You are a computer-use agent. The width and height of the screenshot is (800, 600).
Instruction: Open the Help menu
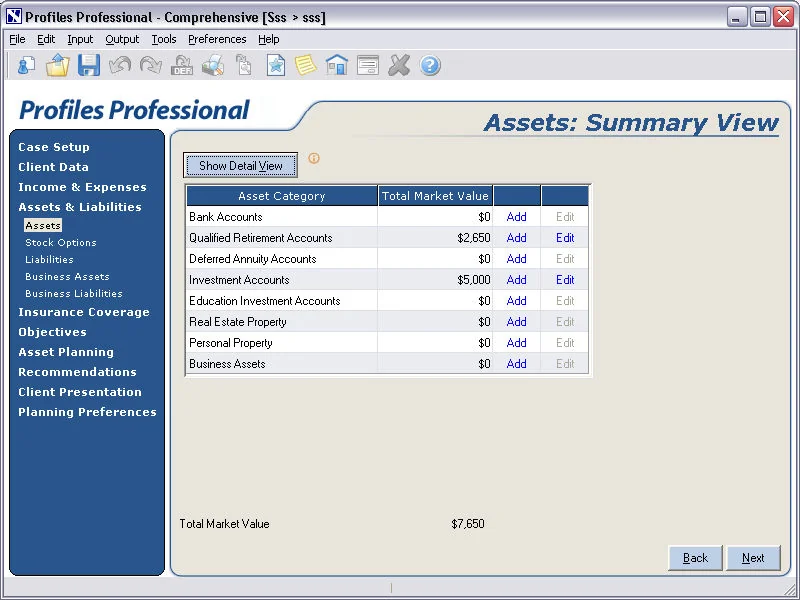coord(268,39)
